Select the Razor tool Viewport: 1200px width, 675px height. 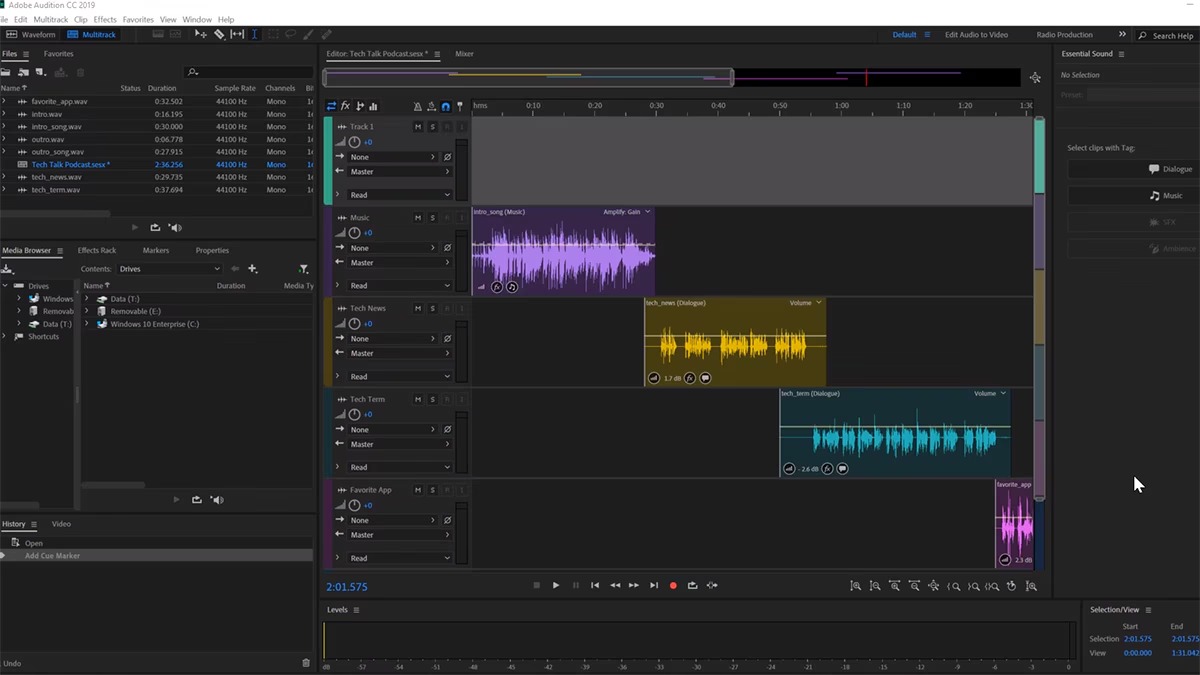click(x=219, y=34)
